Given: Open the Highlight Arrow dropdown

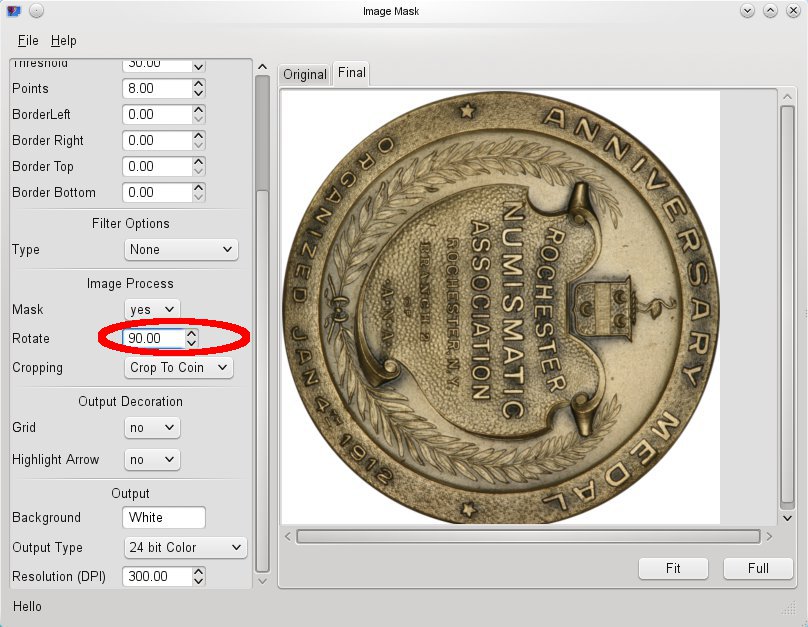Looking at the screenshot, I should pyautogui.click(x=152, y=460).
